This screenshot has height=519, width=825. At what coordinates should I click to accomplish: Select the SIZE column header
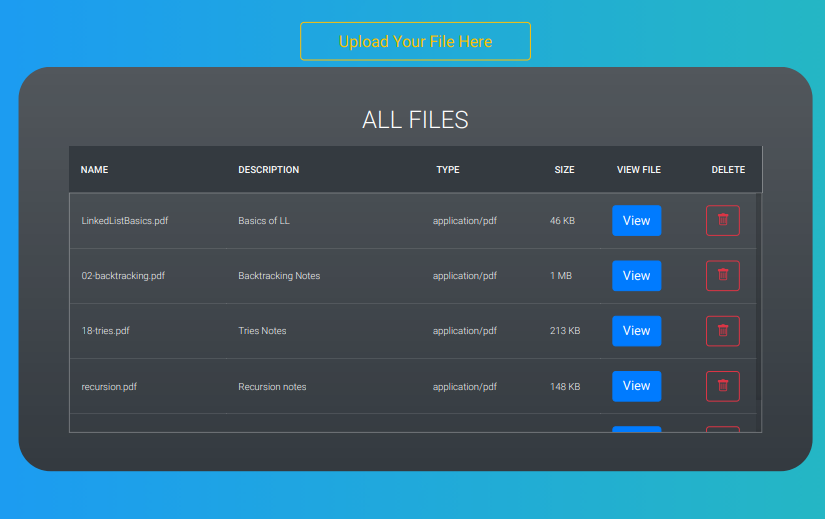click(564, 169)
